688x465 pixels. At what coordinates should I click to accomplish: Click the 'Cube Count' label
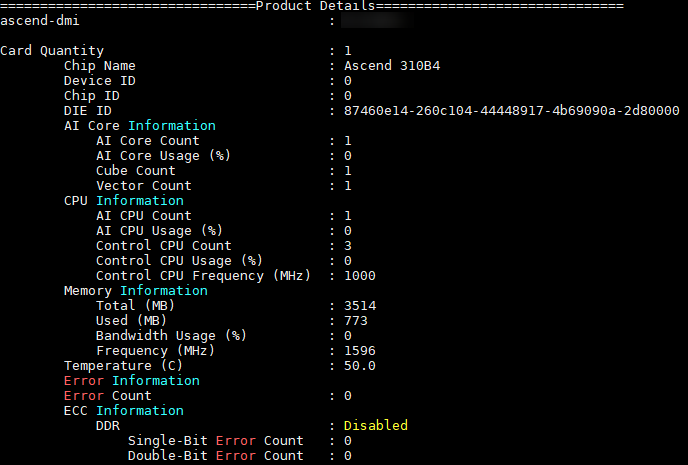[x=136, y=171]
